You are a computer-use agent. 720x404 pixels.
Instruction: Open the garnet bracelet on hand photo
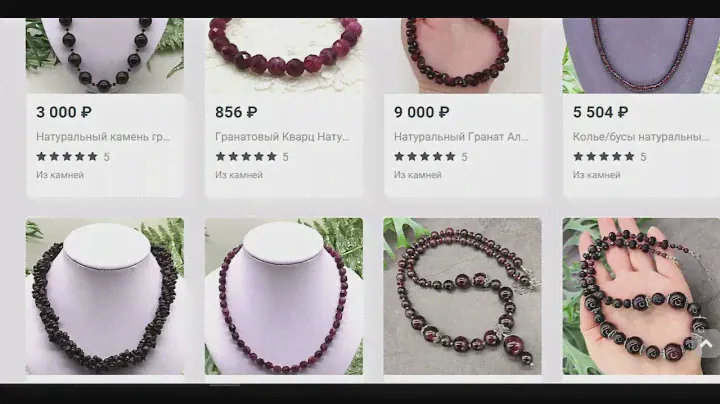[x=462, y=56]
